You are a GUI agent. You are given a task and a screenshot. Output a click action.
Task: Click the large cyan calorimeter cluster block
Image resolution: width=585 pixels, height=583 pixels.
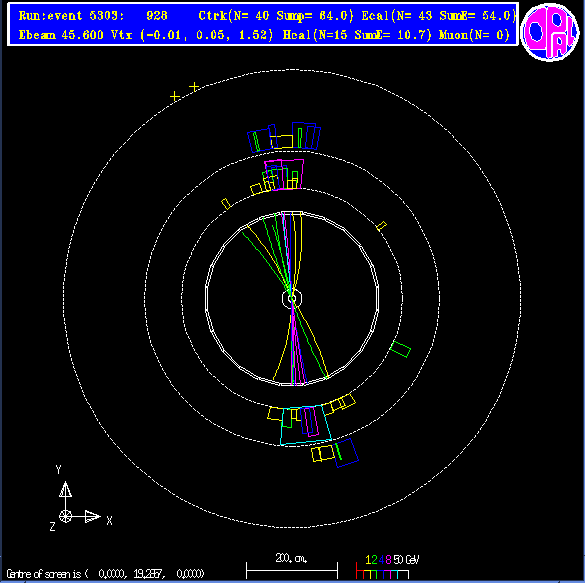pos(306,425)
